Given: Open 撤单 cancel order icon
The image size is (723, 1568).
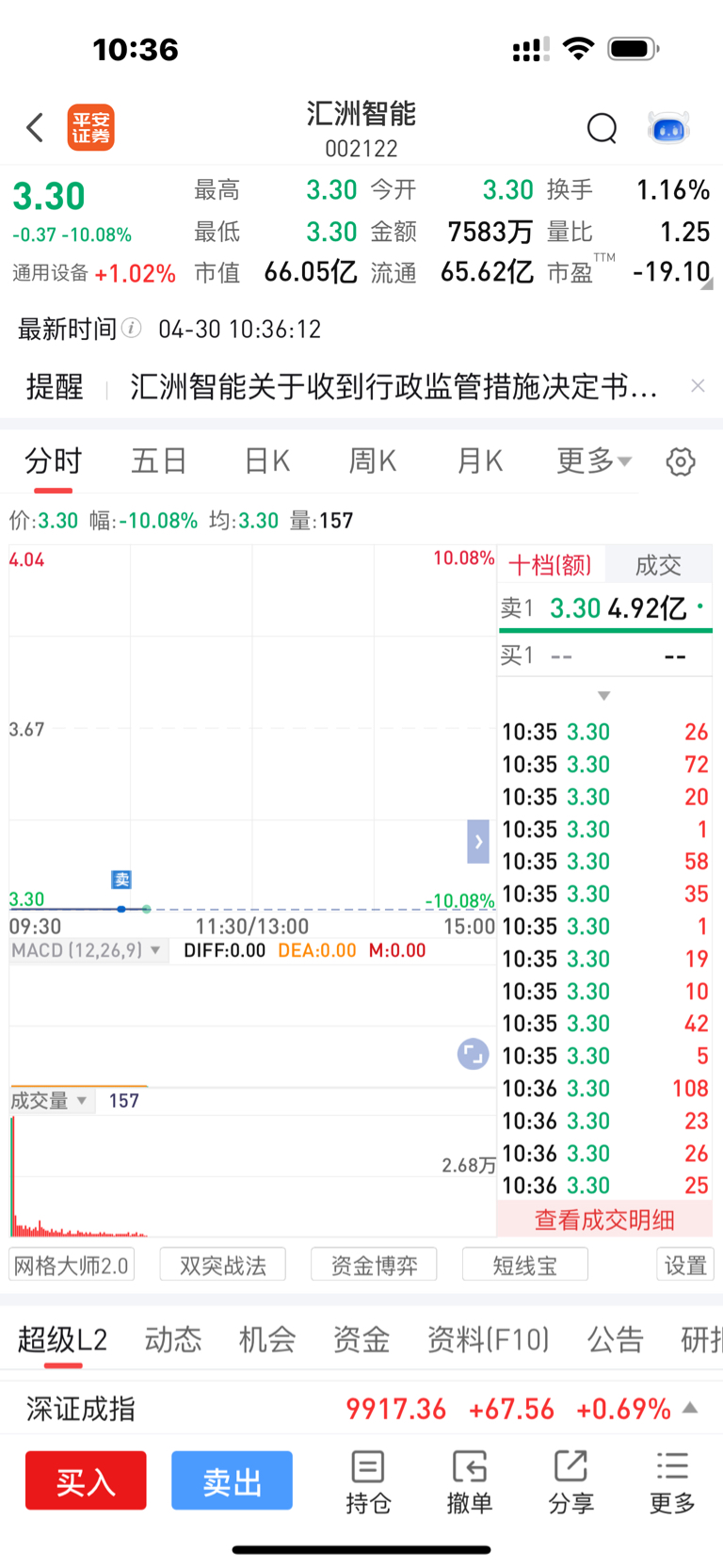Looking at the screenshot, I should pos(469,1481).
